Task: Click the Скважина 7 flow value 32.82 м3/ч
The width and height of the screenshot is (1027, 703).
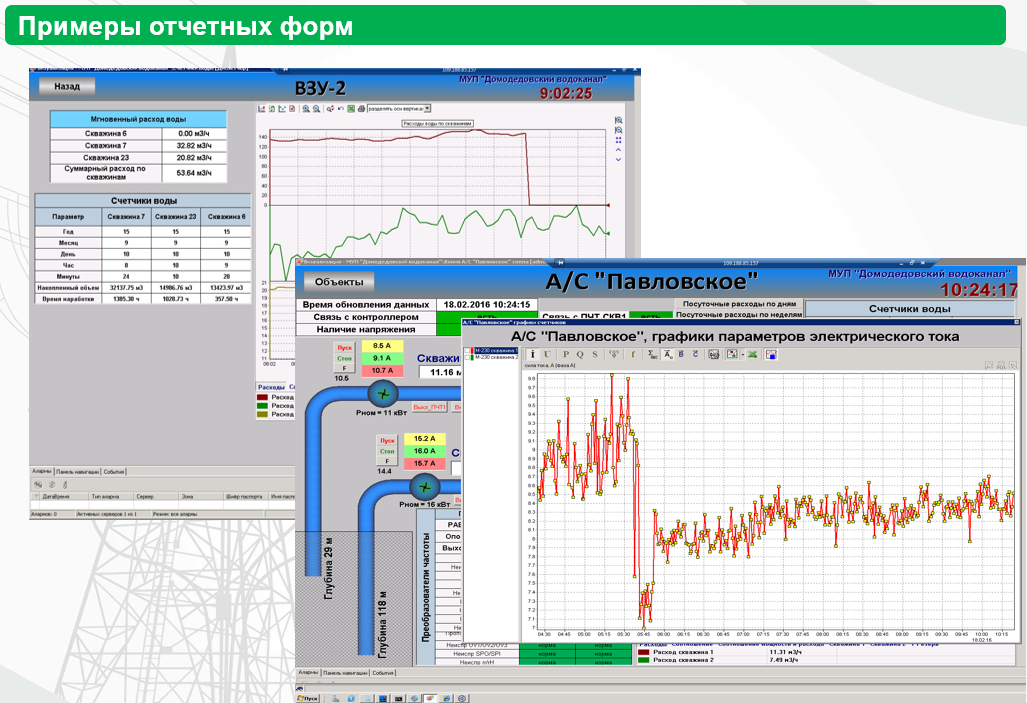Action: coord(194,145)
